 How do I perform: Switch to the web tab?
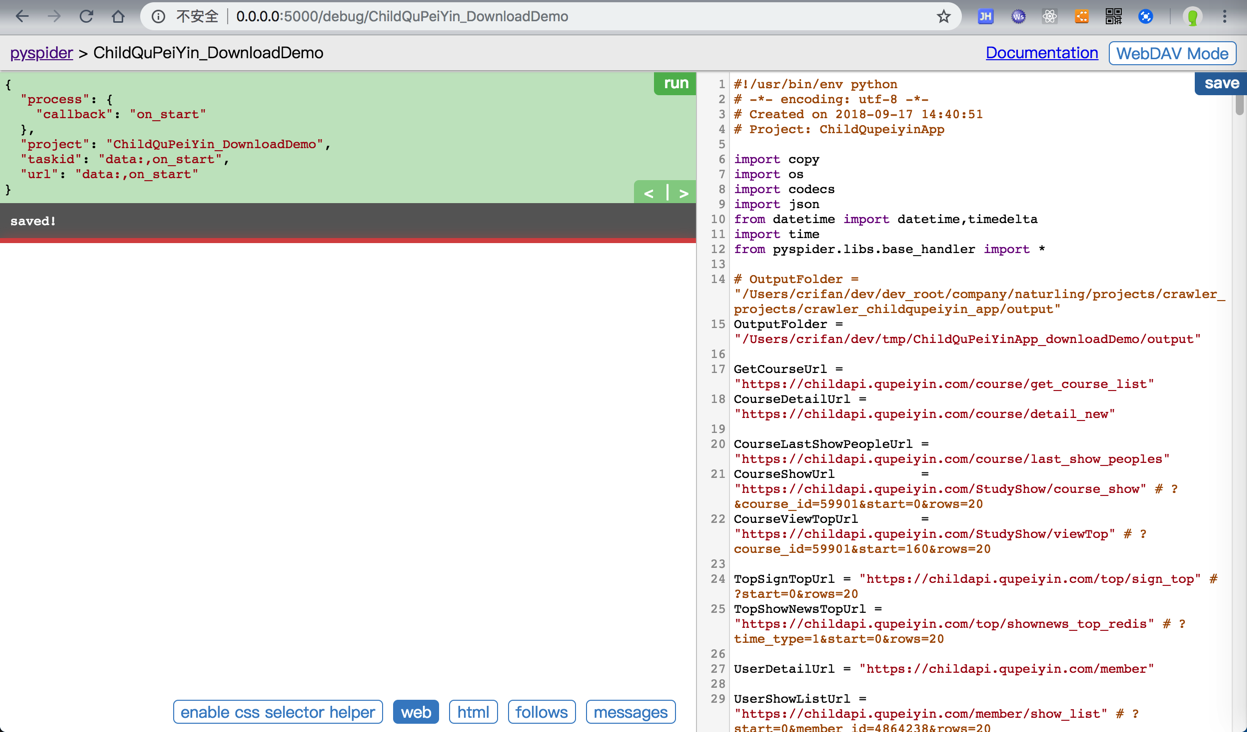[416, 712]
